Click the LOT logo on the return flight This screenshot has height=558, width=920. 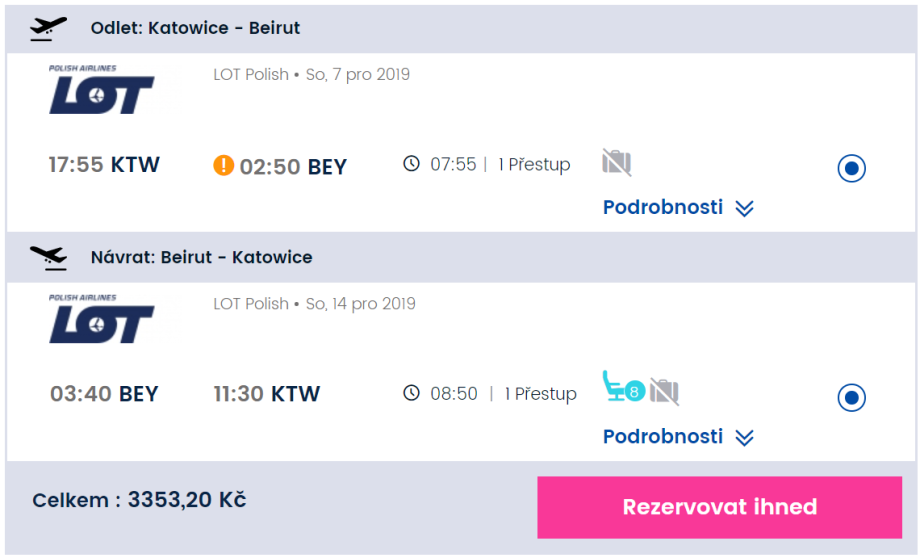(x=101, y=319)
